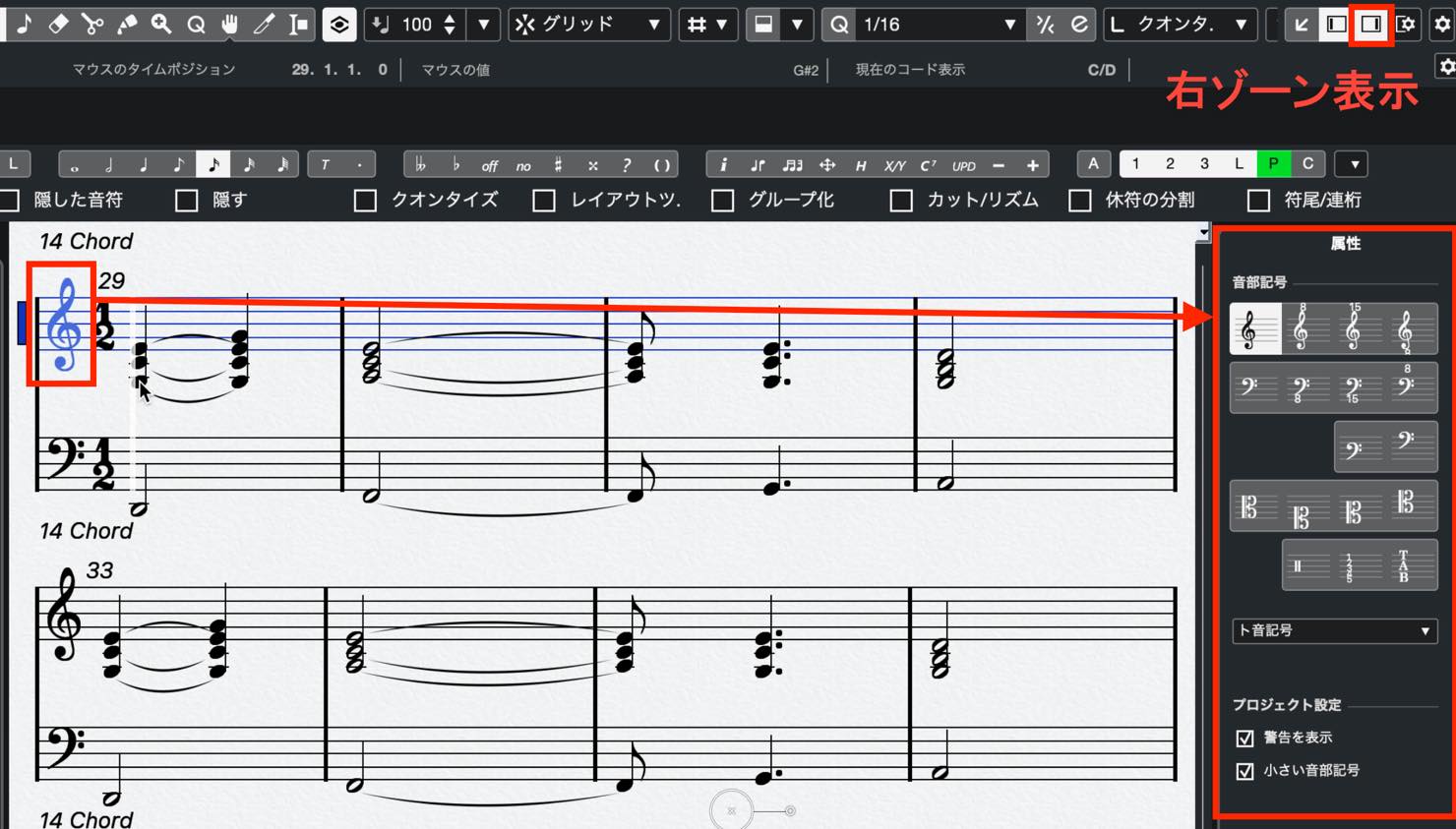Open the ト音記号 clef dropdown
Image resolution: width=1456 pixels, height=829 pixels.
pos(1334,630)
